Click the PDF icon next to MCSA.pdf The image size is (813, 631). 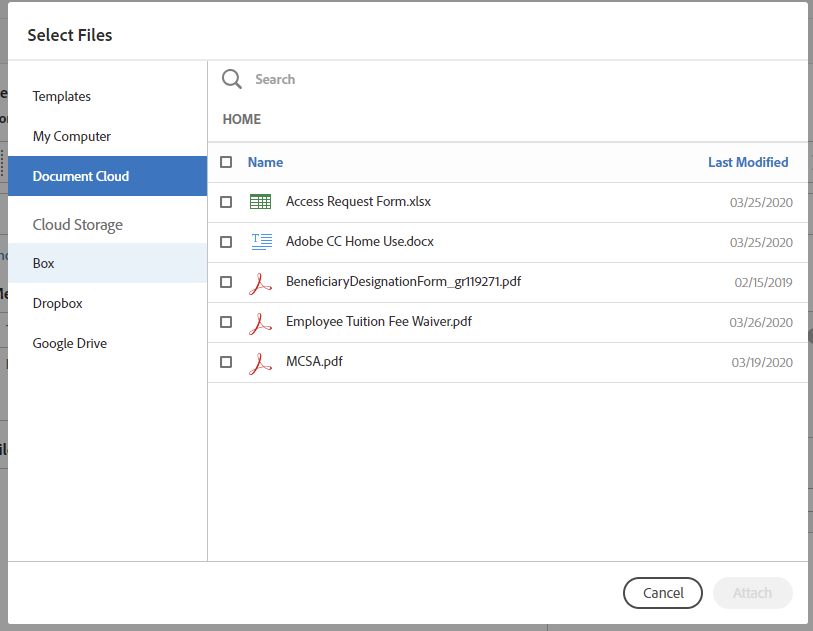pyautogui.click(x=261, y=362)
